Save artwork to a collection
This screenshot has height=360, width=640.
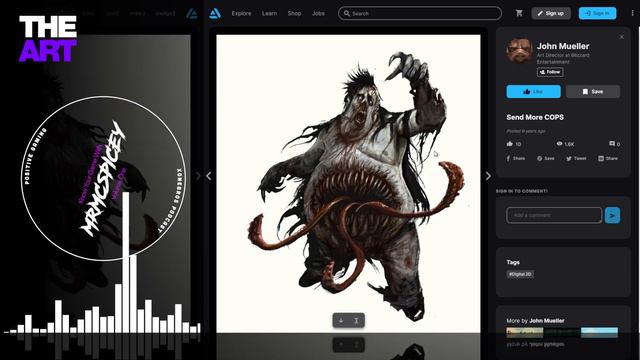click(593, 91)
